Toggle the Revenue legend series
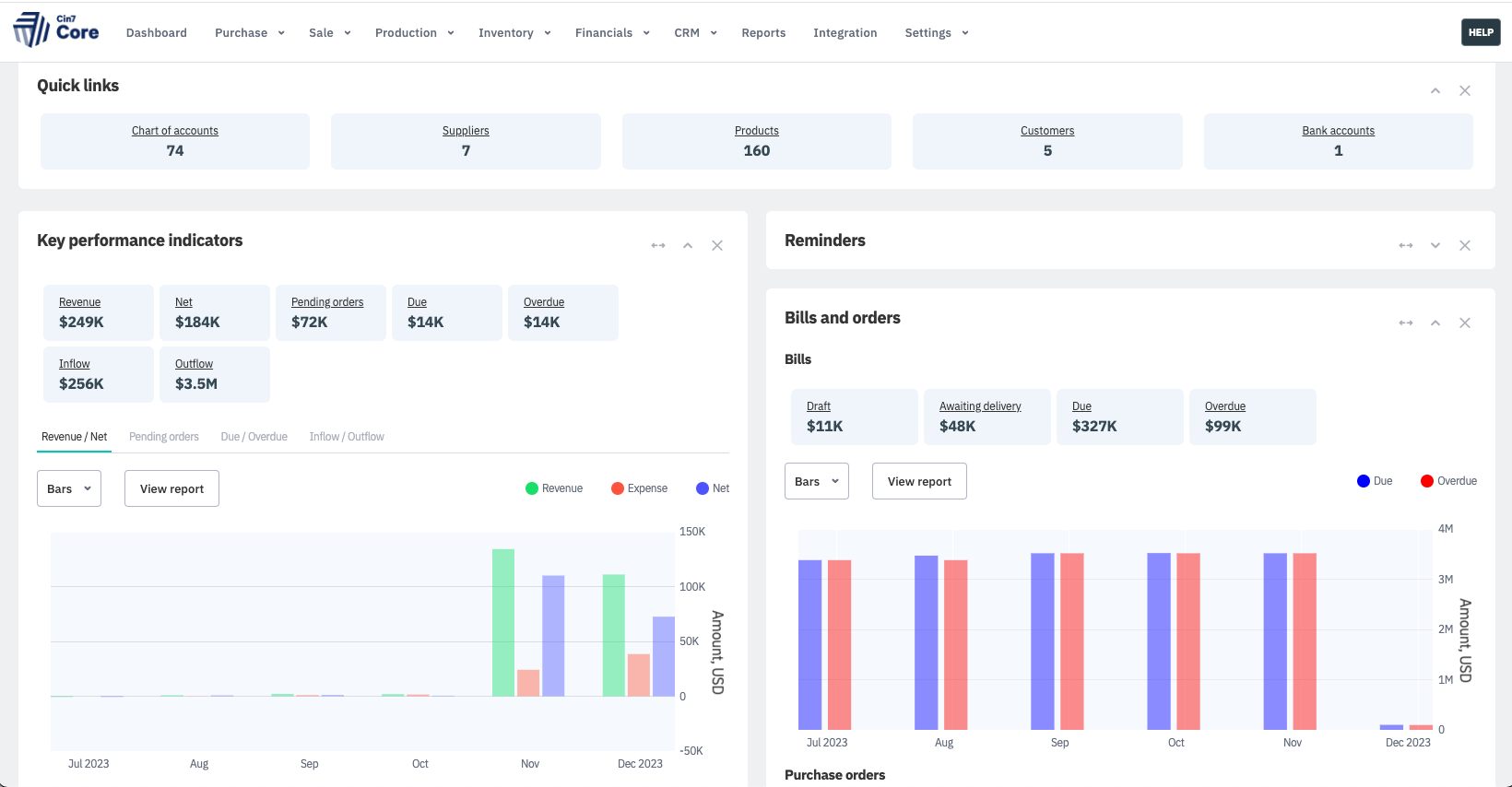This screenshot has height=787, width=1512. point(554,488)
